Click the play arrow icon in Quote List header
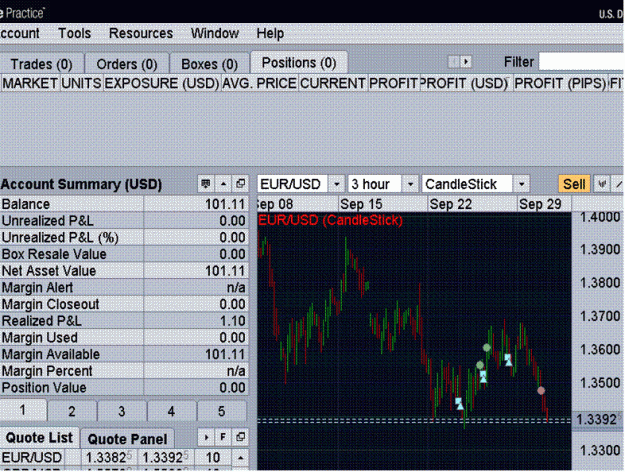 click(206, 437)
